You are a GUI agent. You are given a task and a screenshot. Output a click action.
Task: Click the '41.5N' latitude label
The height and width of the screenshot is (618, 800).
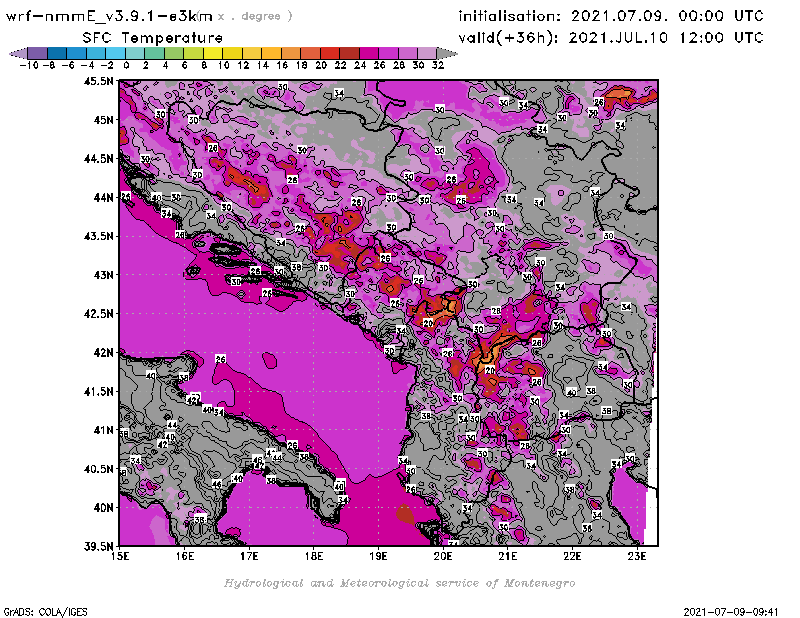click(98, 391)
